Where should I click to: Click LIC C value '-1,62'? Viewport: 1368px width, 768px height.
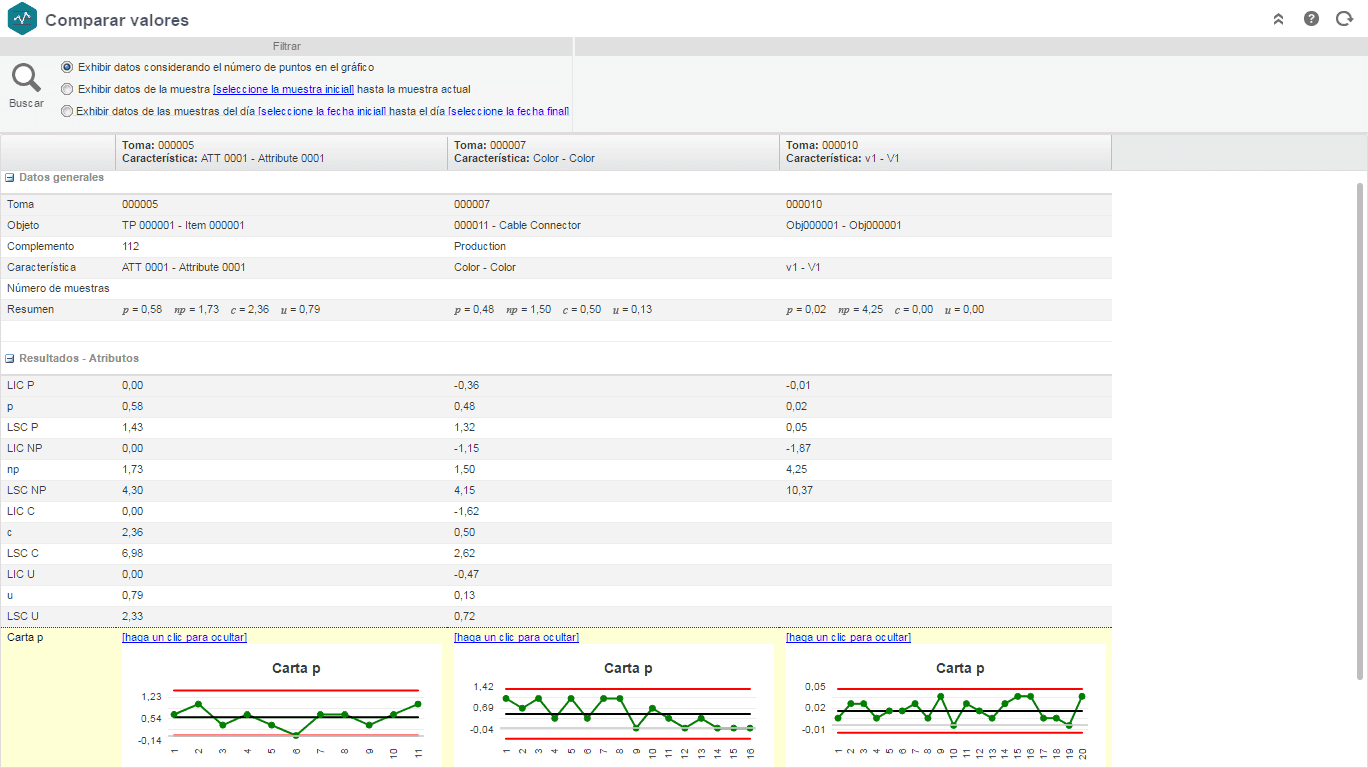466,511
